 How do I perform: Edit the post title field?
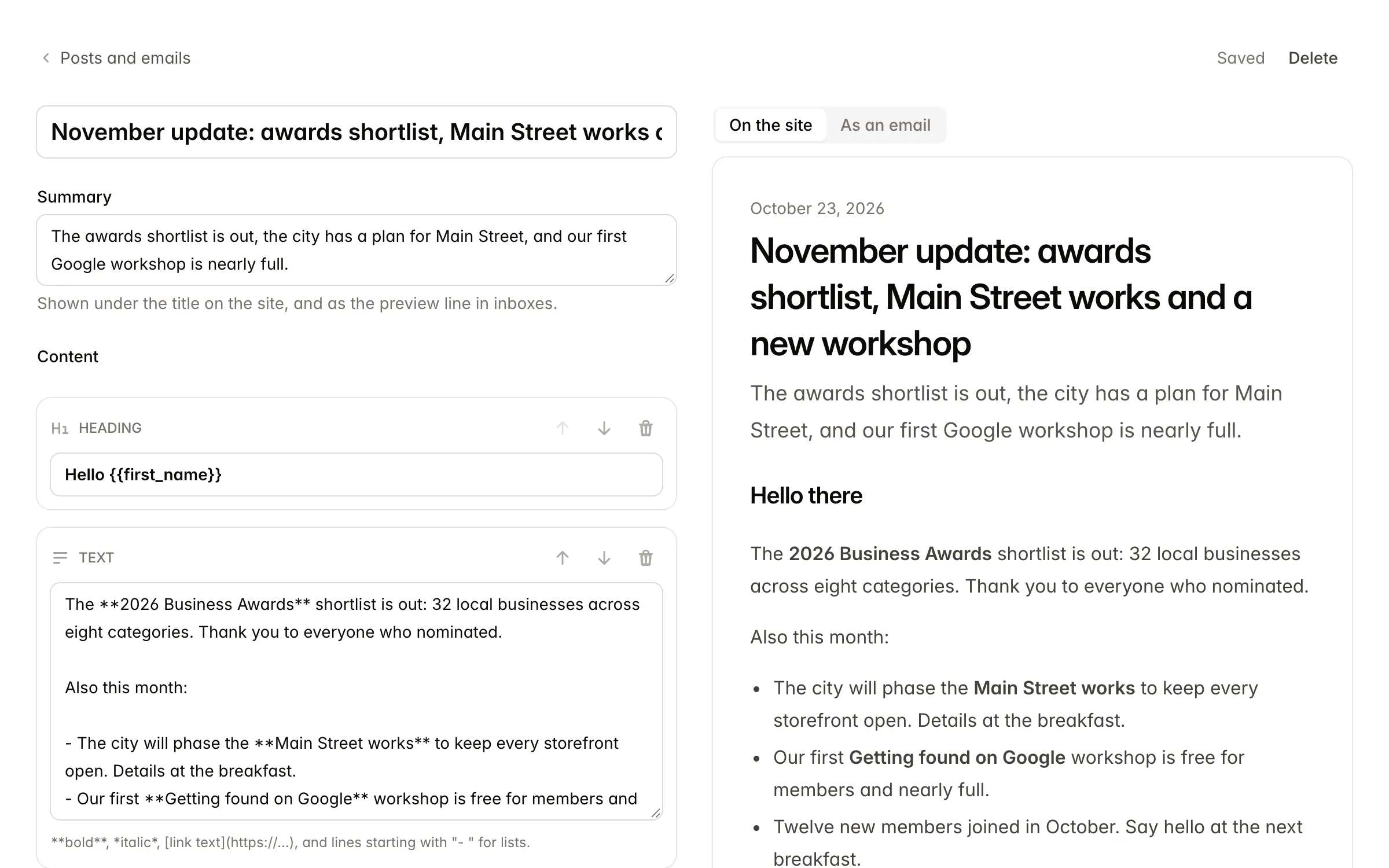(x=357, y=132)
